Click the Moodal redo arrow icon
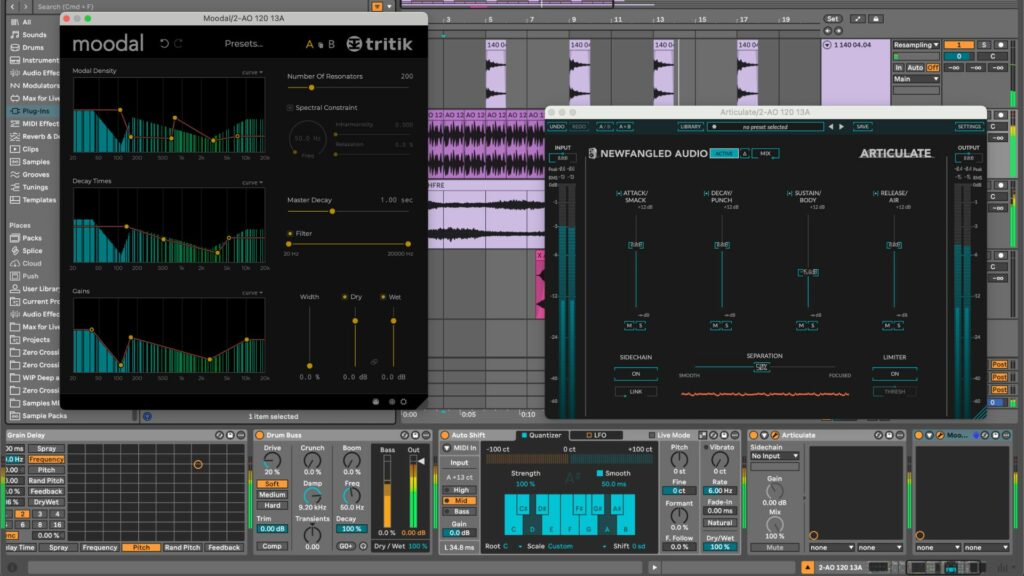 tap(178, 44)
